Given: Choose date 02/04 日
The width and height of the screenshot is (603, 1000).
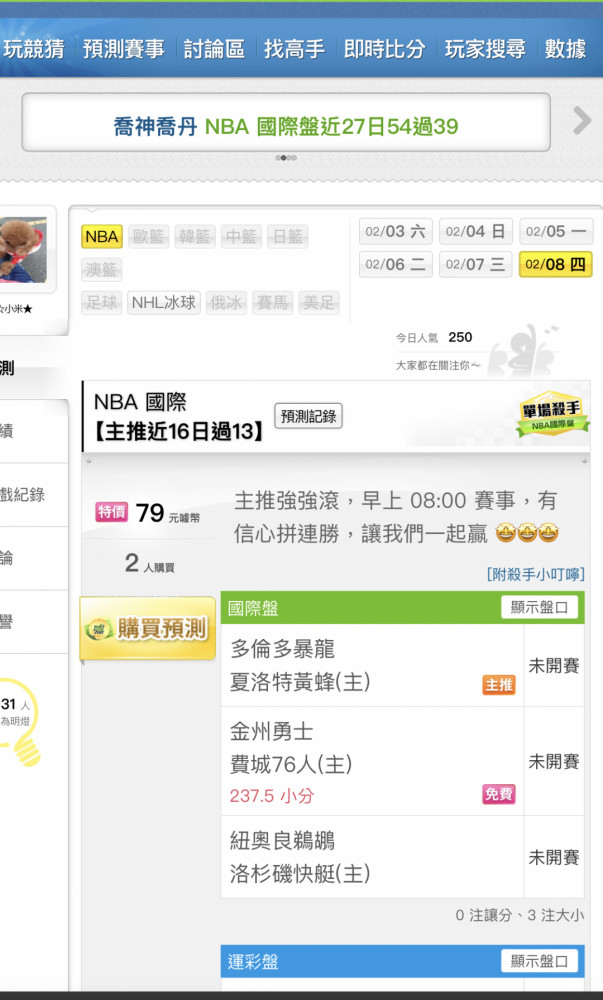Looking at the screenshot, I should [x=476, y=232].
